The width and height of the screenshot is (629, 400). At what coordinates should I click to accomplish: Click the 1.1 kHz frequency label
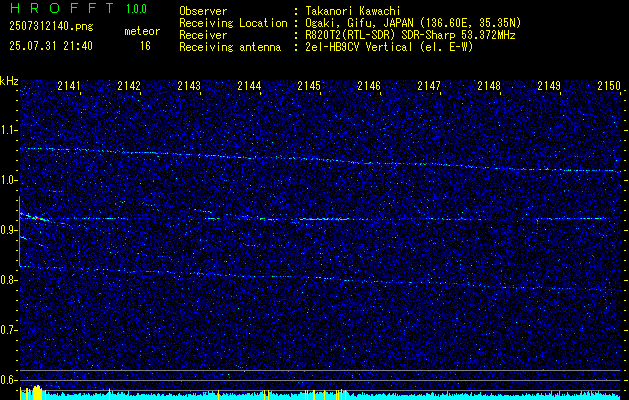coord(8,130)
